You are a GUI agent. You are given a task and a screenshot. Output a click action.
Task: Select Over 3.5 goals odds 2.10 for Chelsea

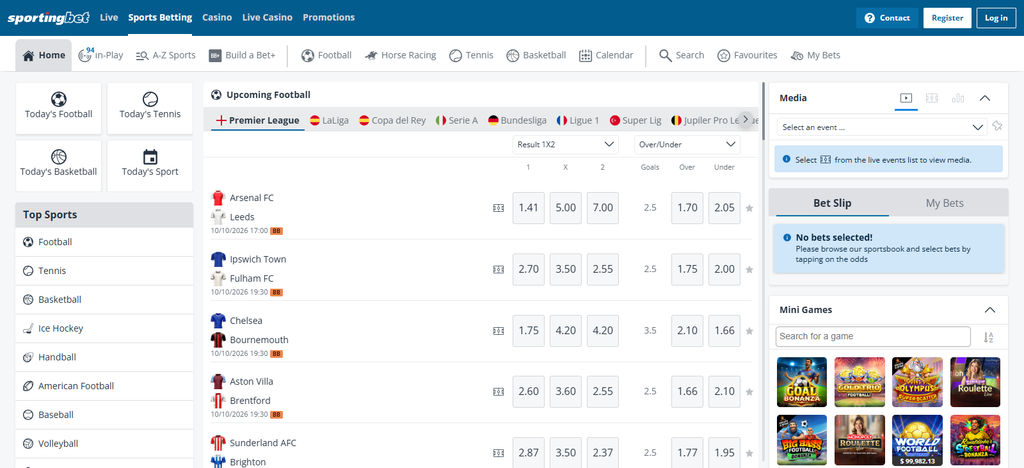point(687,331)
